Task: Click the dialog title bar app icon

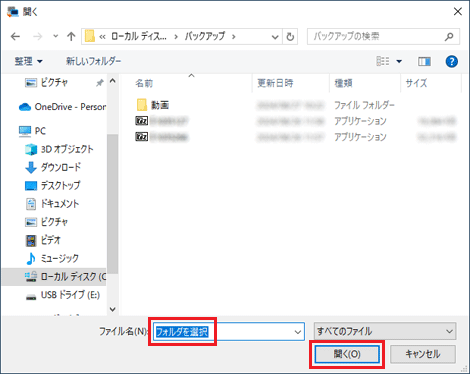Action: point(13,12)
